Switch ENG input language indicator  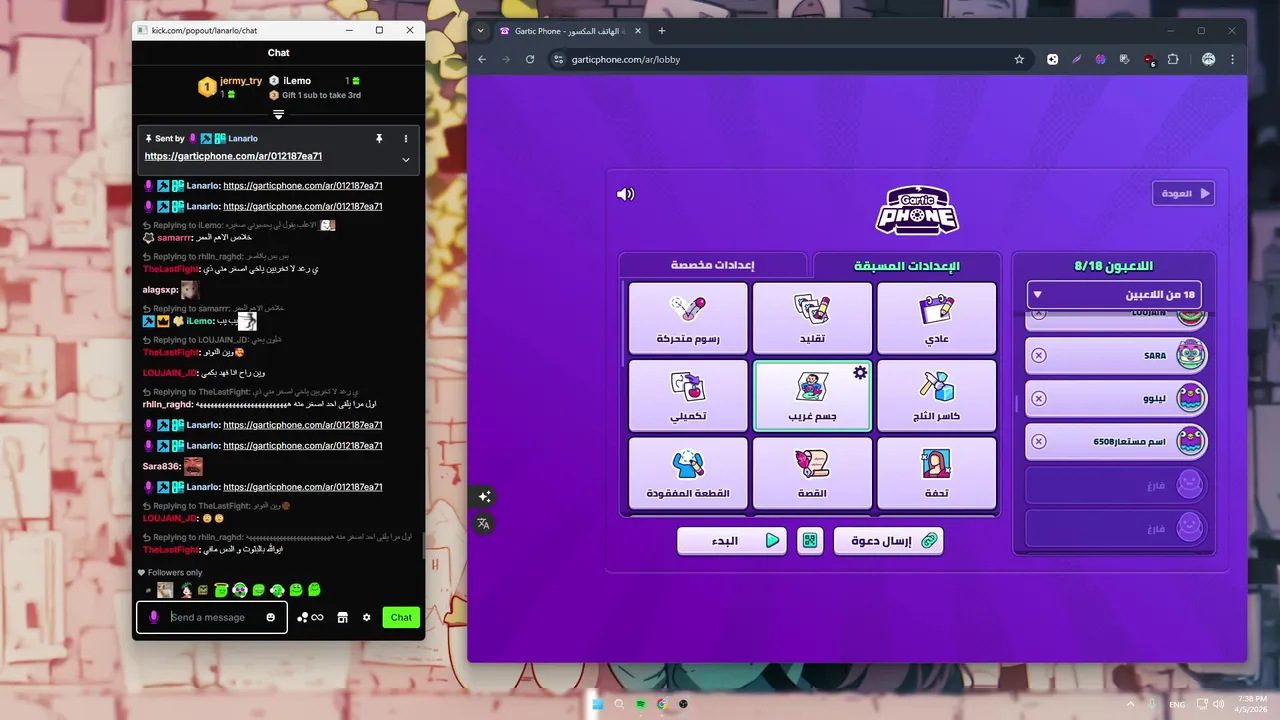pos(1176,704)
